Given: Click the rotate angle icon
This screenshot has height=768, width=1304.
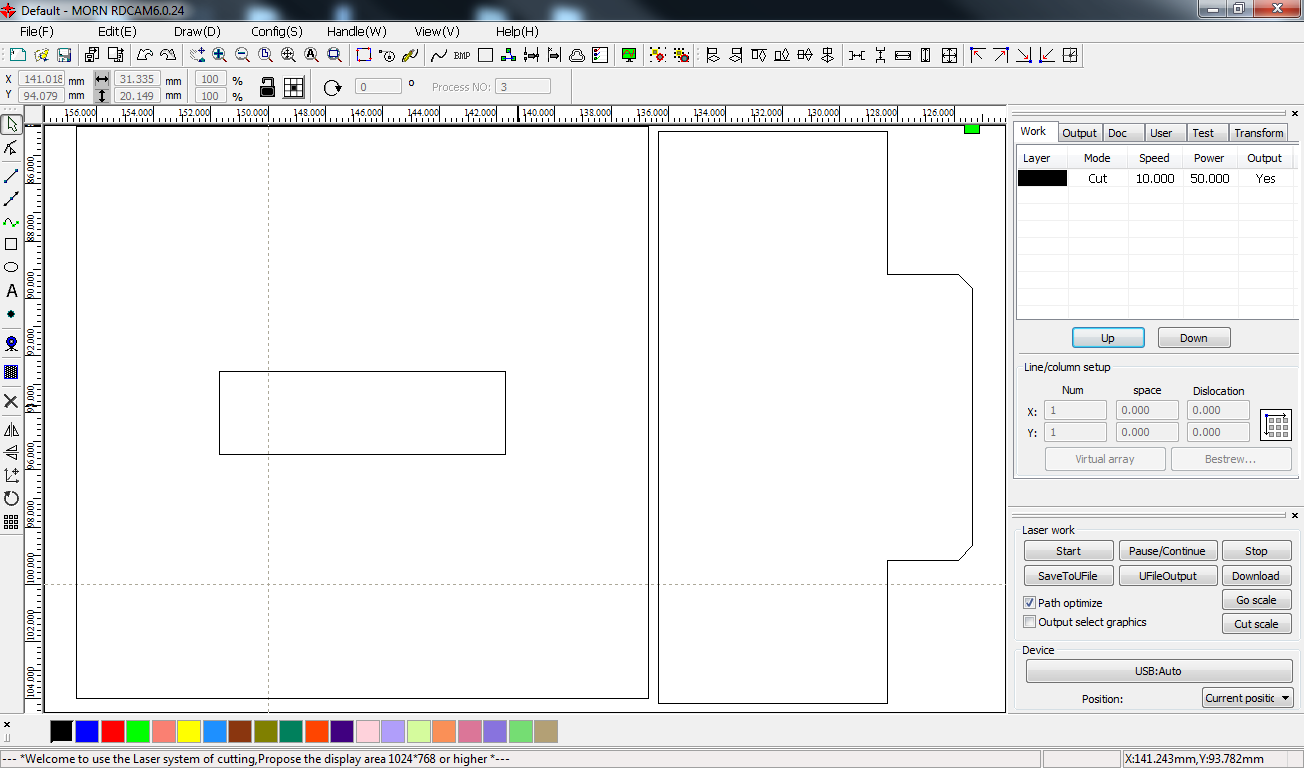Looking at the screenshot, I should pos(333,87).
